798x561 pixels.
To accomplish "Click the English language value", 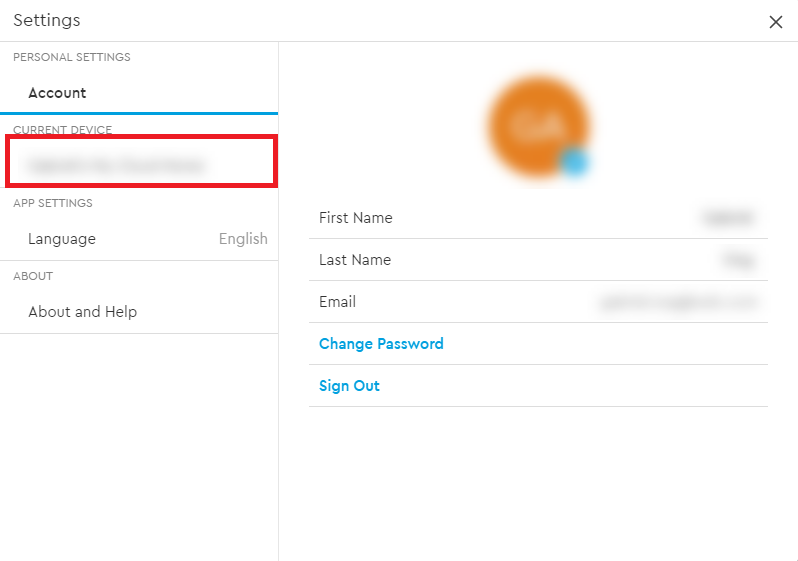I will click(243, 239).
